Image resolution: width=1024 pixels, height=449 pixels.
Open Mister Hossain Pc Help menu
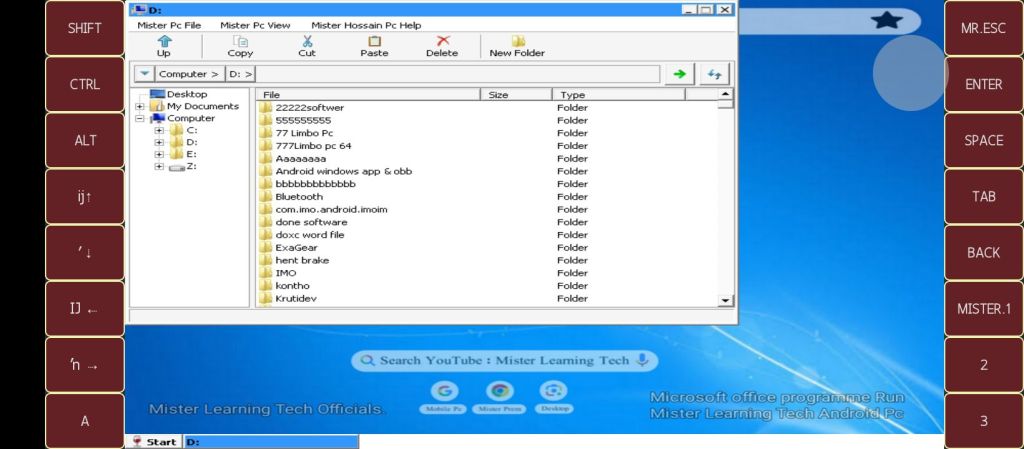(366, 25)
